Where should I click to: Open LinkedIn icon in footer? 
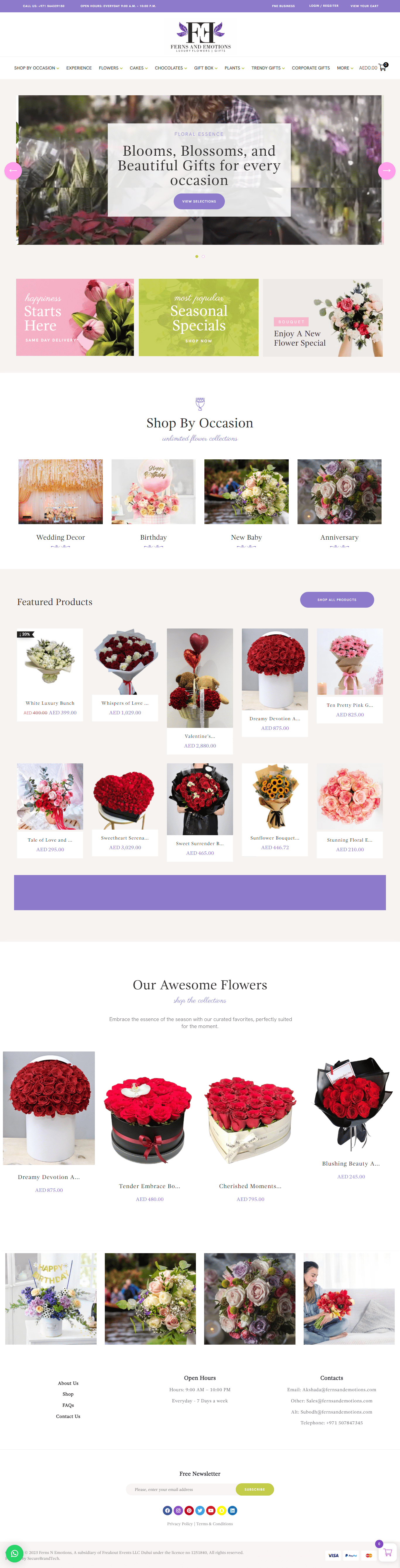232,1510
